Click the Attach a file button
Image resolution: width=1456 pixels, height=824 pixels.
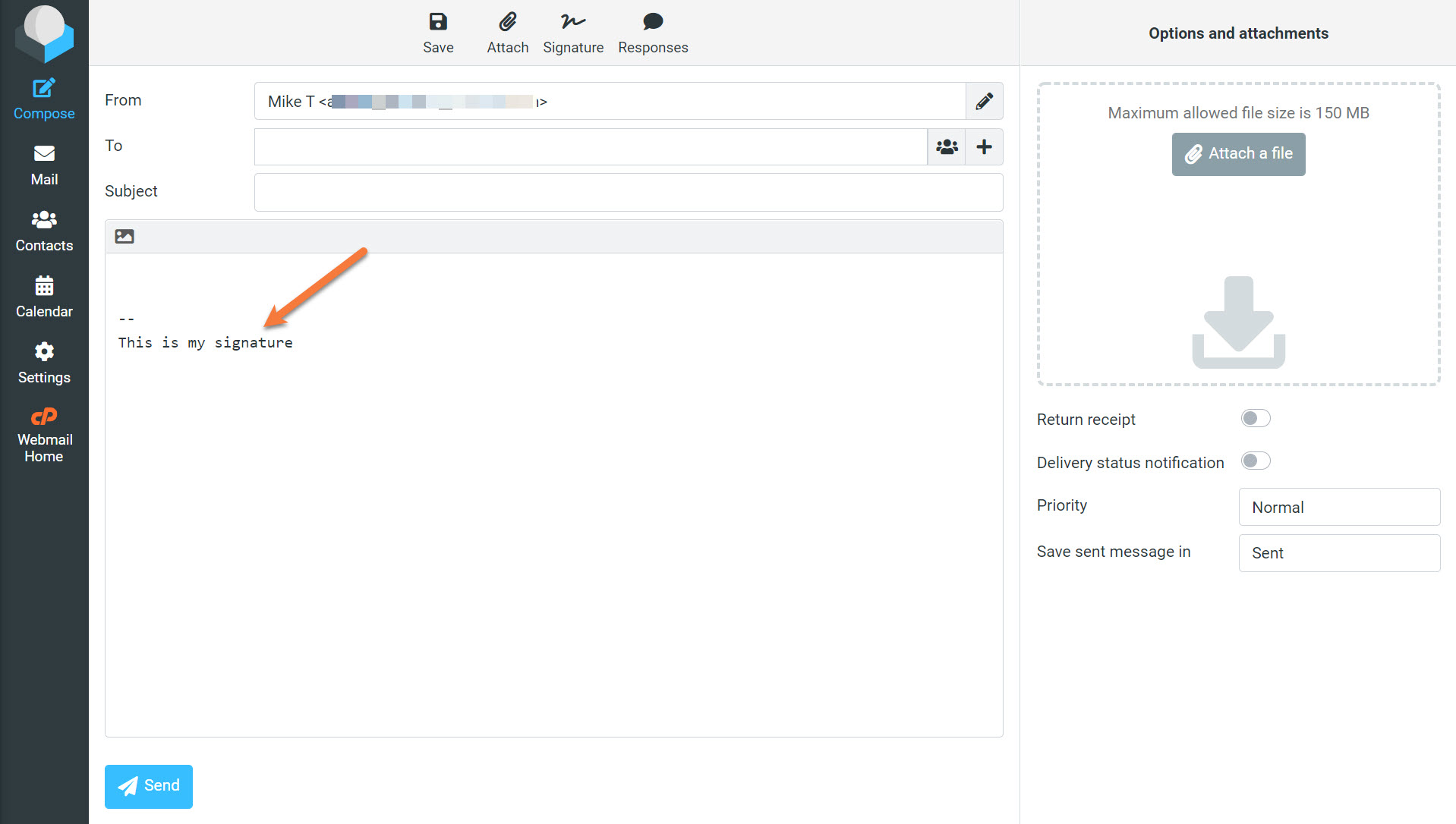point(1237,154)
